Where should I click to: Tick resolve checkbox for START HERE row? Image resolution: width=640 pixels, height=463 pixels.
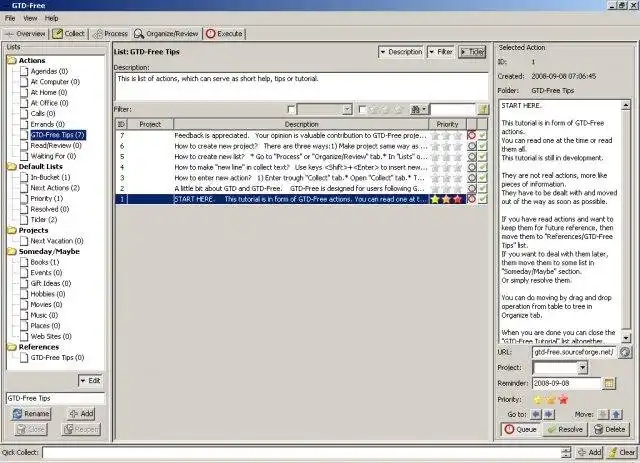click(482, 199)
